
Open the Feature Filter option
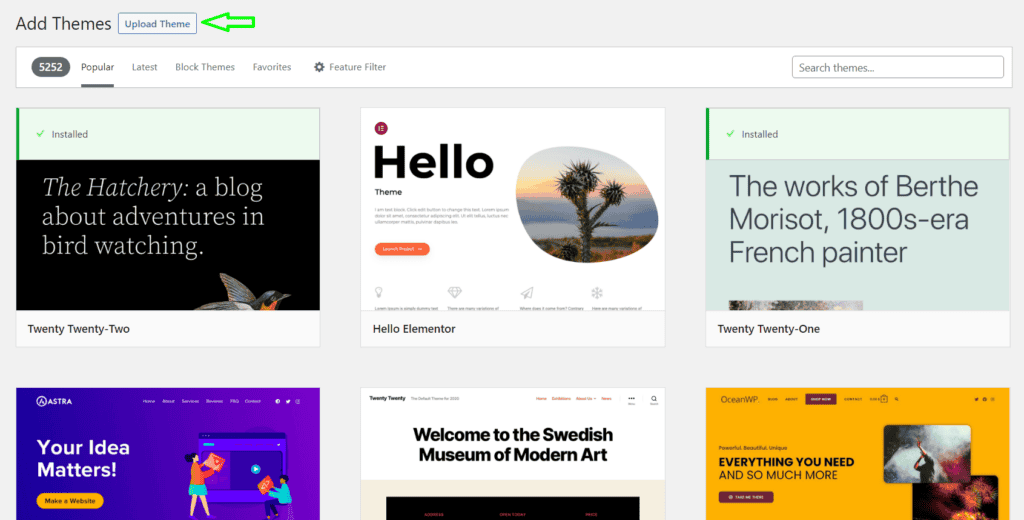point(350,67)
